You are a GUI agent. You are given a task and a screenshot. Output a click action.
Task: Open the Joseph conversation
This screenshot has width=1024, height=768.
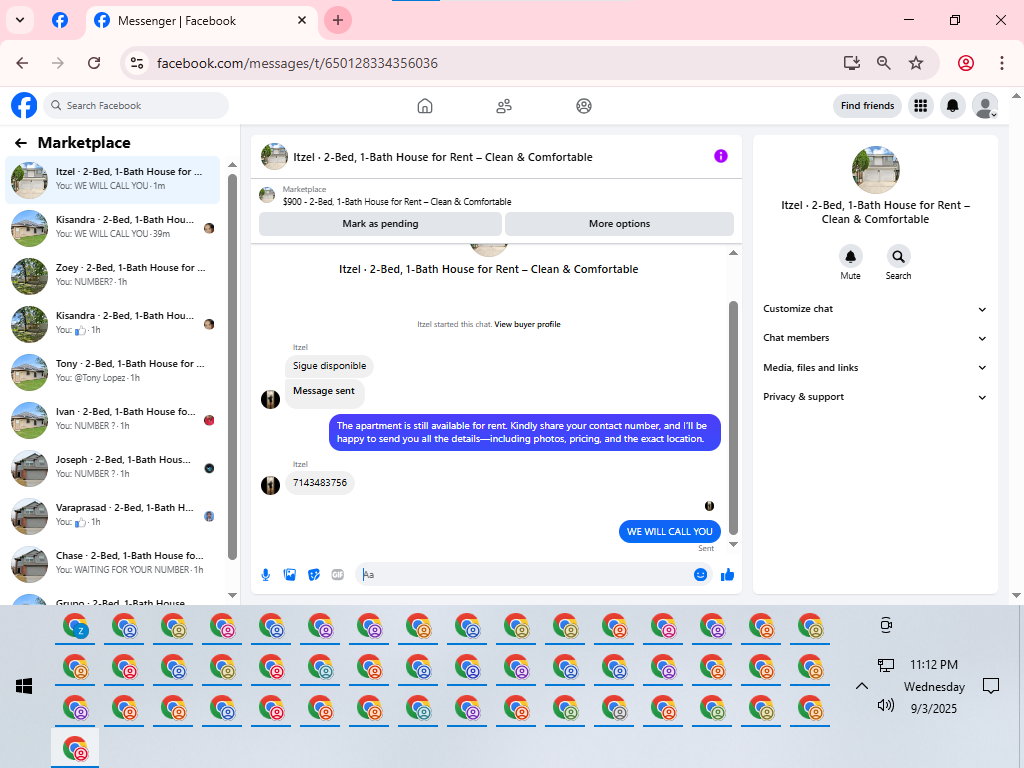click(x=112, y=468)
